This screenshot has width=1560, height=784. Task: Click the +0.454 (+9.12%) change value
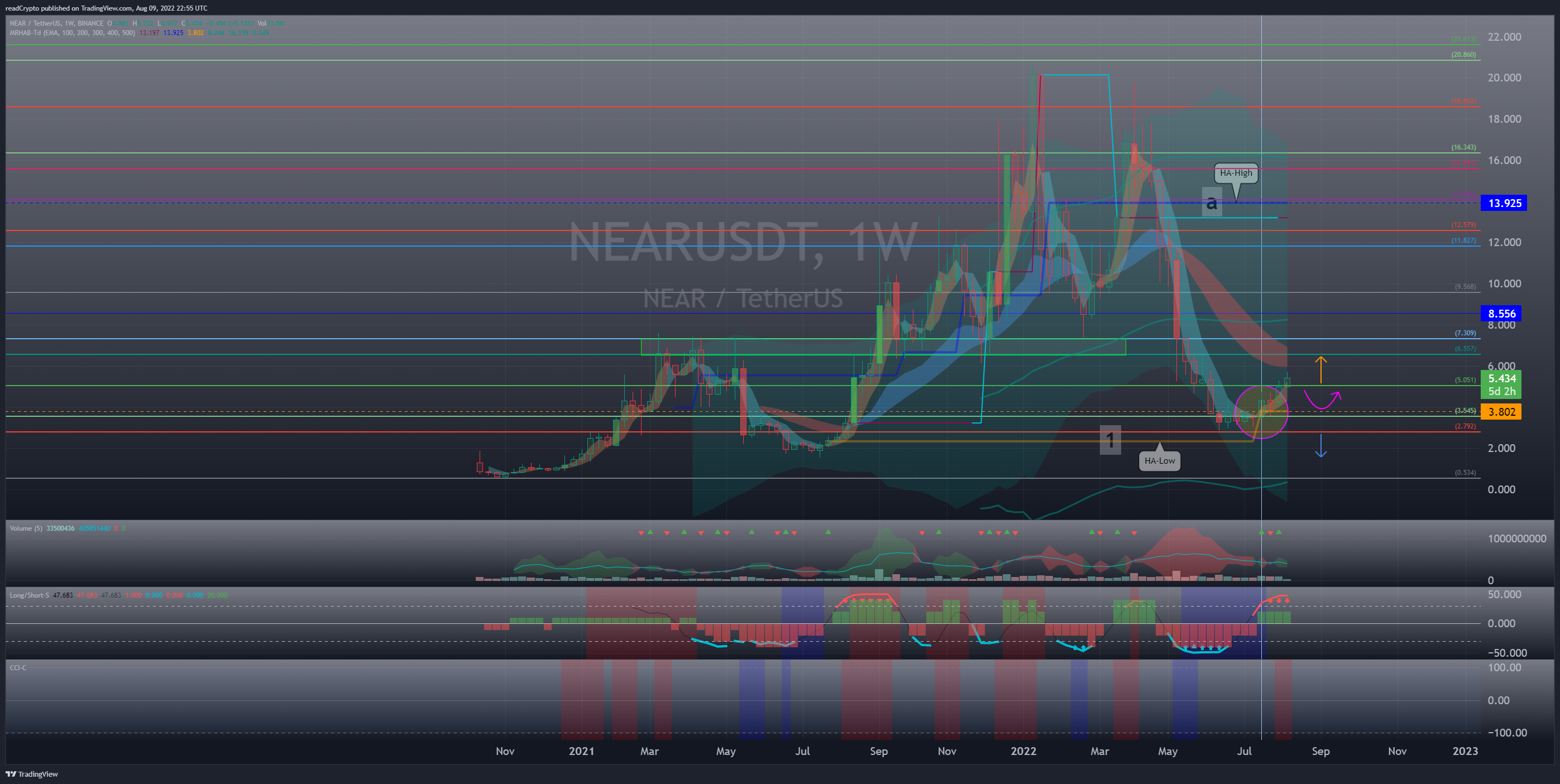point(230,23)
